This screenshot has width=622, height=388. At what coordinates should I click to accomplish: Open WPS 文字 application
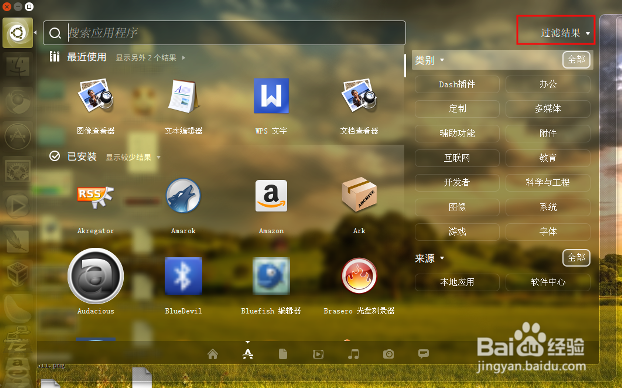[x=271, y=96]
